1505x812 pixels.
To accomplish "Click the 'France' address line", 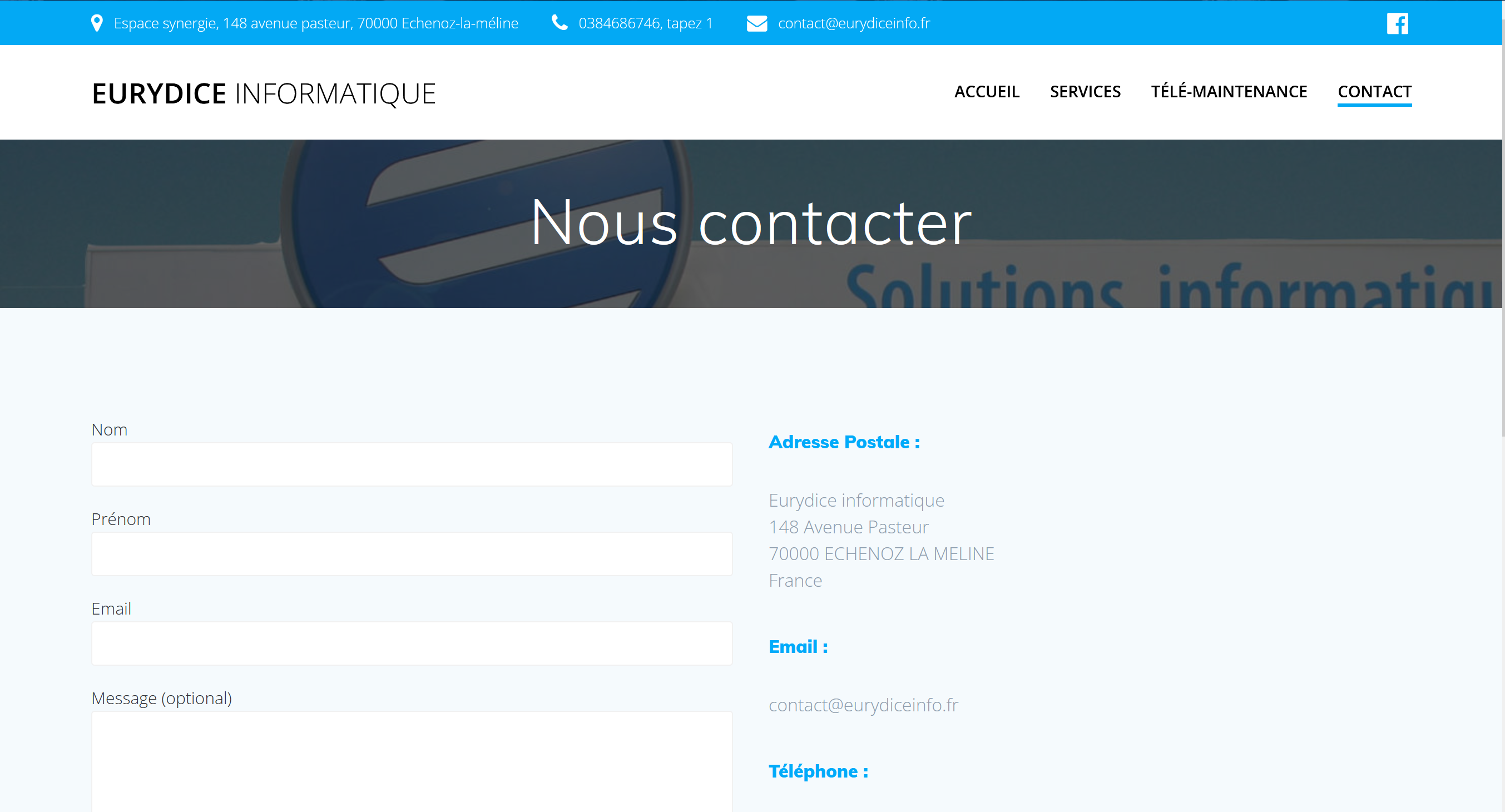I will (795, 581).
